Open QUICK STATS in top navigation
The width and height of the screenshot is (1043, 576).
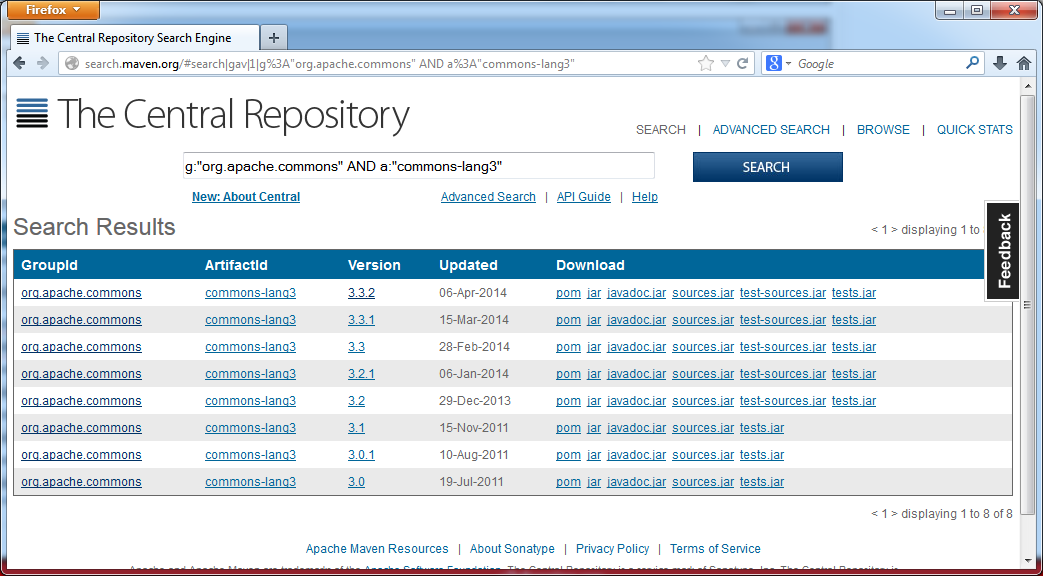[974, 130]
